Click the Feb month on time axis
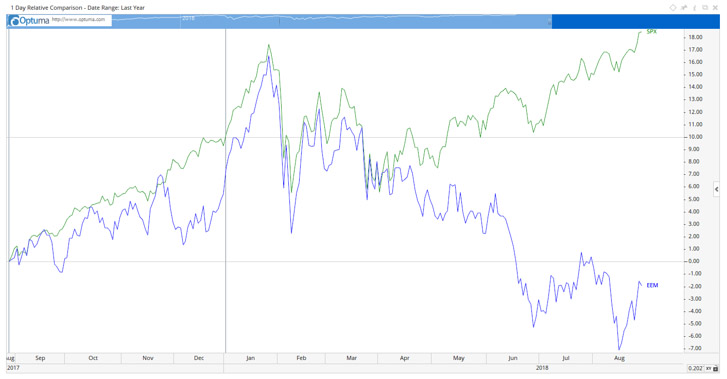 tap(301, 358)
